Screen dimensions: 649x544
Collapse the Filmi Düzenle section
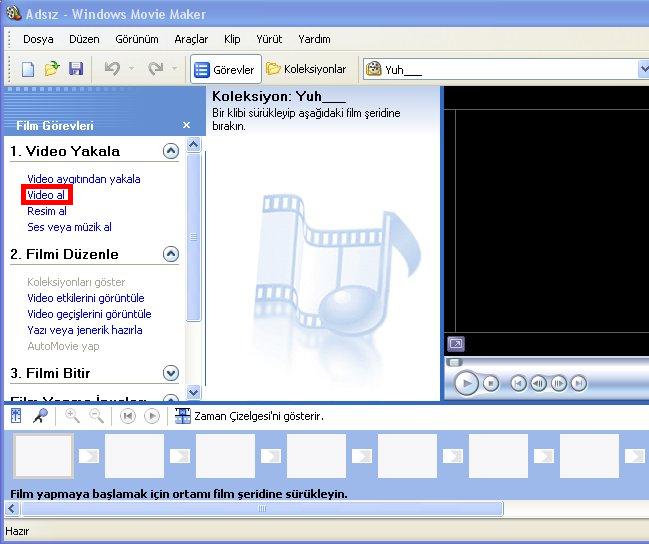point(170,254)
